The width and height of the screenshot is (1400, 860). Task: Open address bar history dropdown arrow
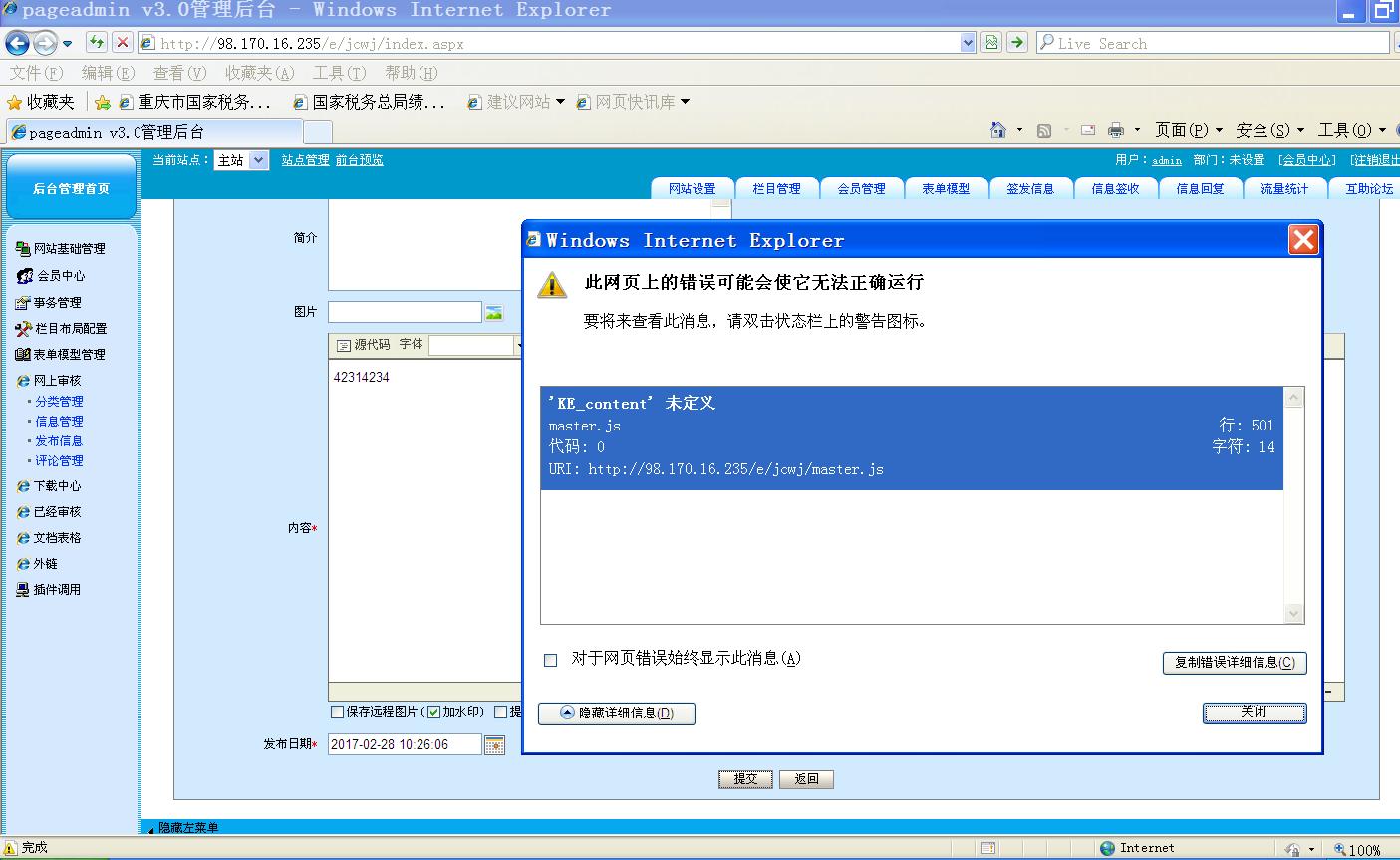point(968,43)
